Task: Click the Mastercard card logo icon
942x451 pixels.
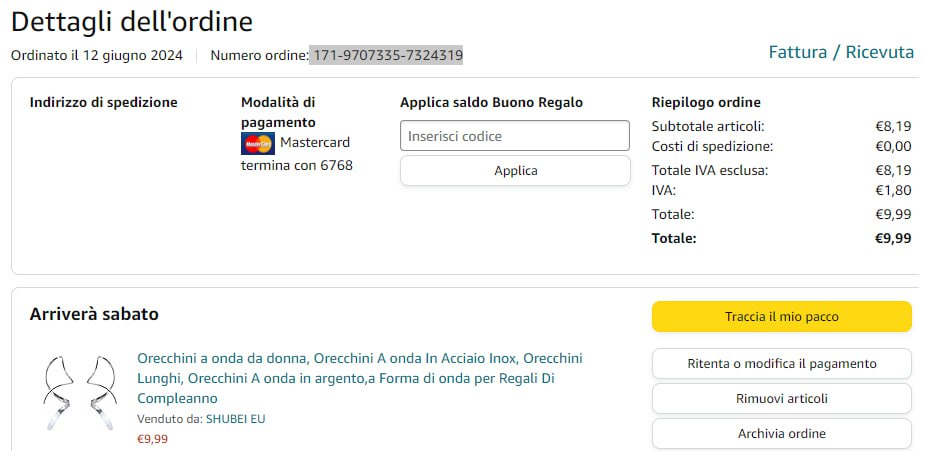Action: (x=258, y=143)
